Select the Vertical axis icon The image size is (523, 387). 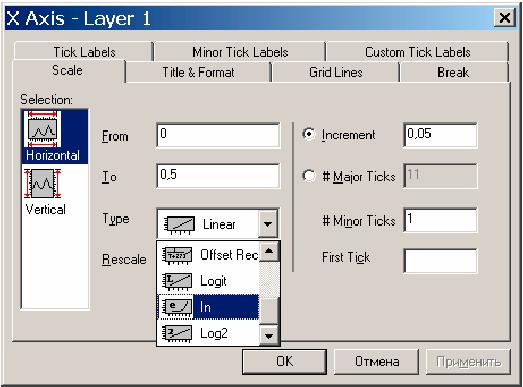[x=42, y=183]
